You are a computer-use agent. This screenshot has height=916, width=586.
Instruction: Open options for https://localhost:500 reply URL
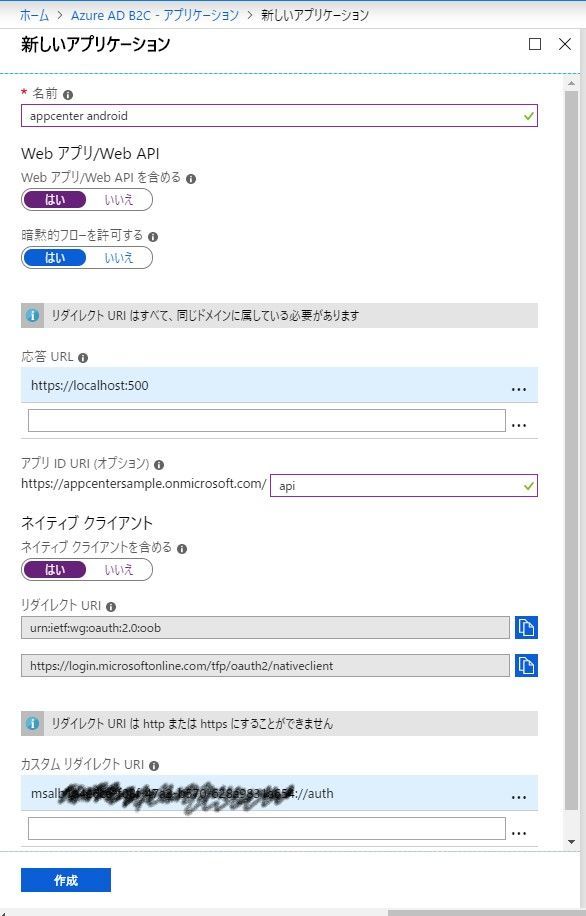519,388
